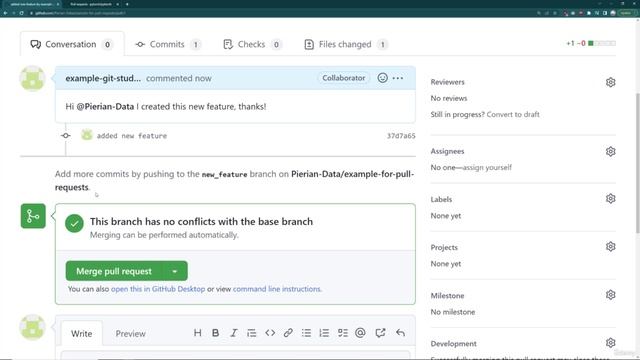Click the +1 −0 diffstat indicator
Screen dimensions: 640x360
(x=591, y=43)
